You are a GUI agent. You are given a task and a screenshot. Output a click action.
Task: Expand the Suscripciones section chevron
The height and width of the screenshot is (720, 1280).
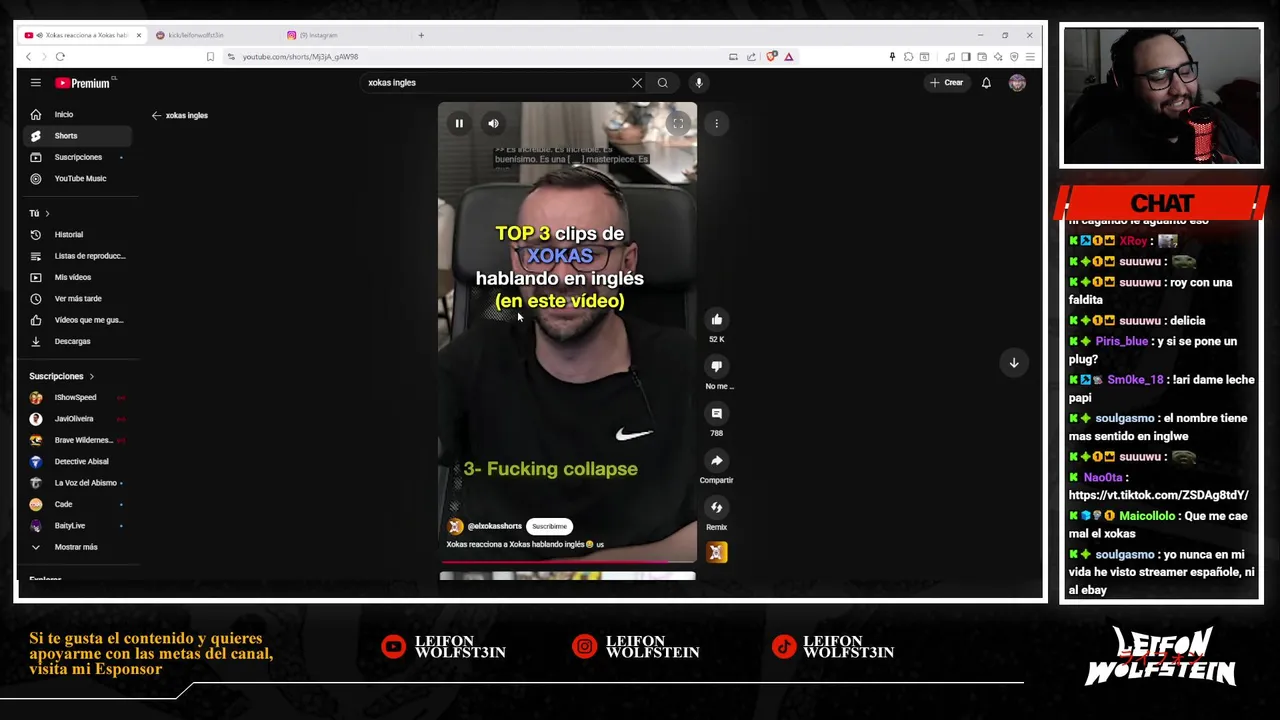point(91,376)
